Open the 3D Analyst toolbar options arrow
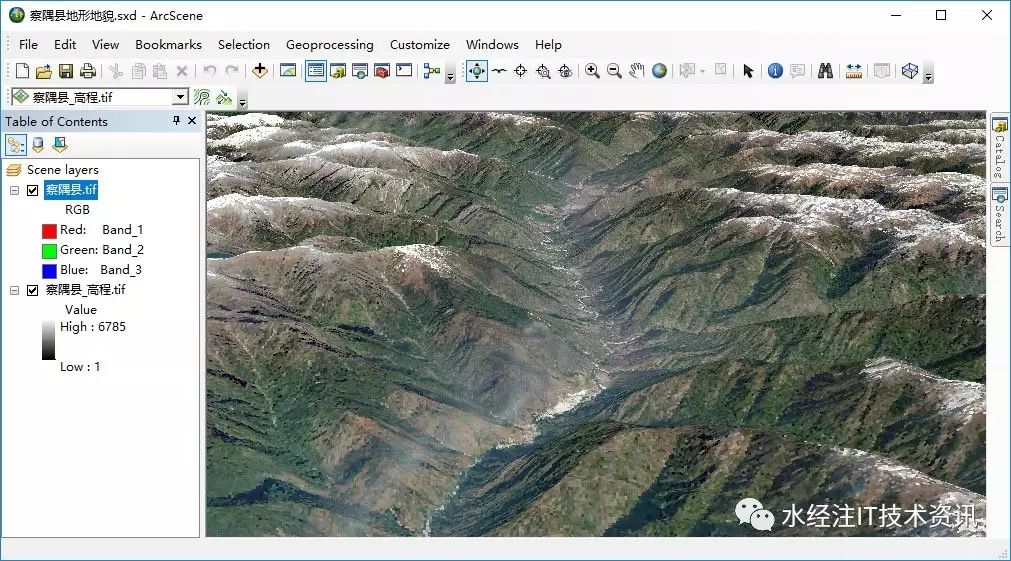 (242, 101)
